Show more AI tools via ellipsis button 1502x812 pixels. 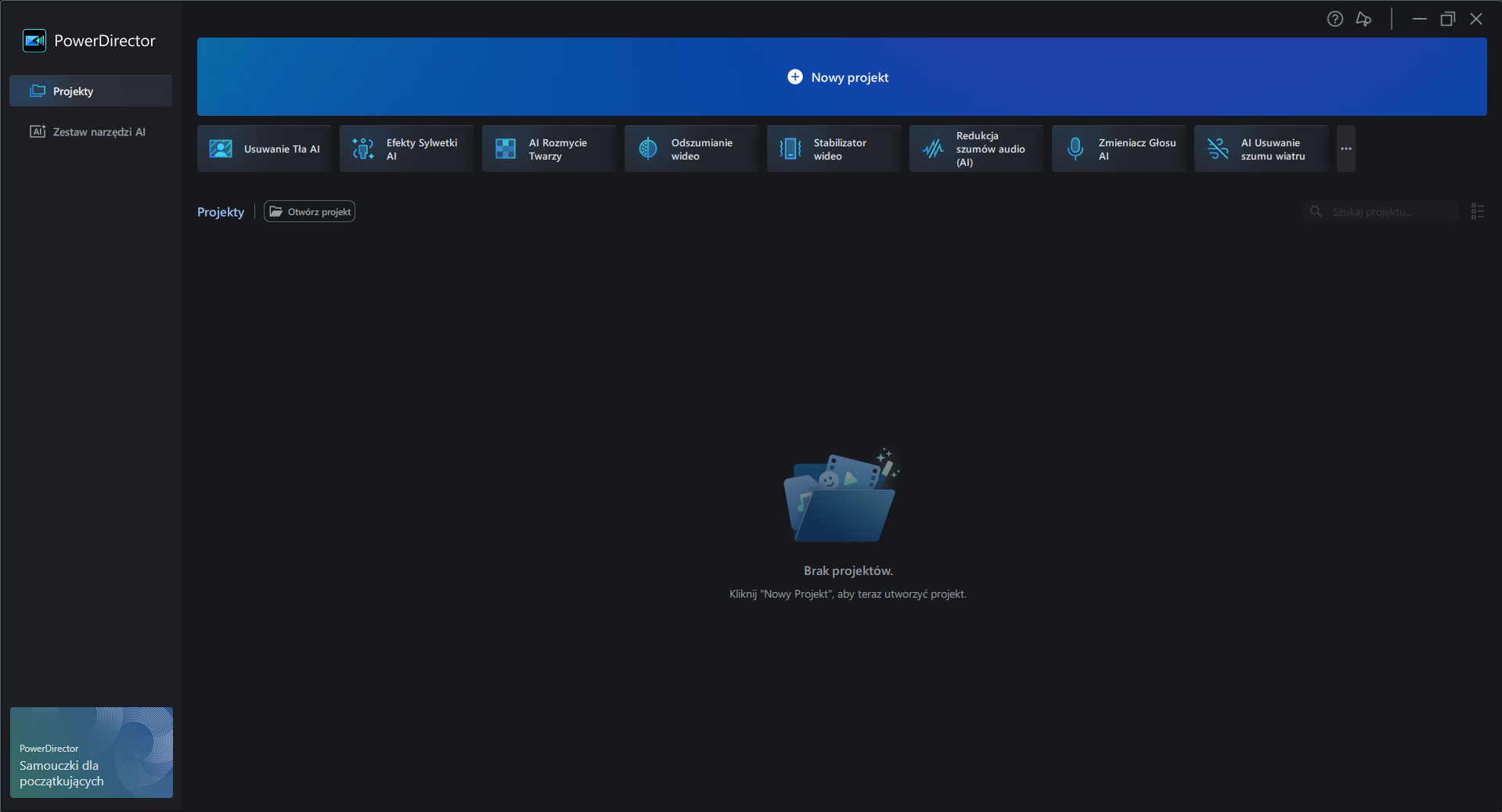1346,149
